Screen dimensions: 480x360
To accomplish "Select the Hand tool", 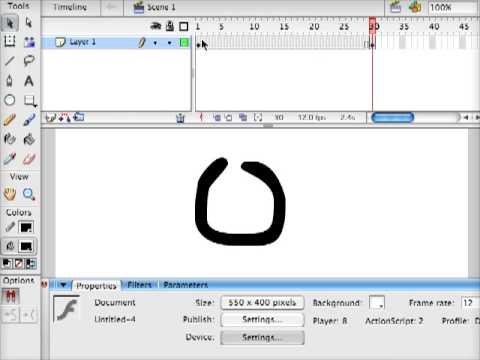I will [x=10, y=194].
